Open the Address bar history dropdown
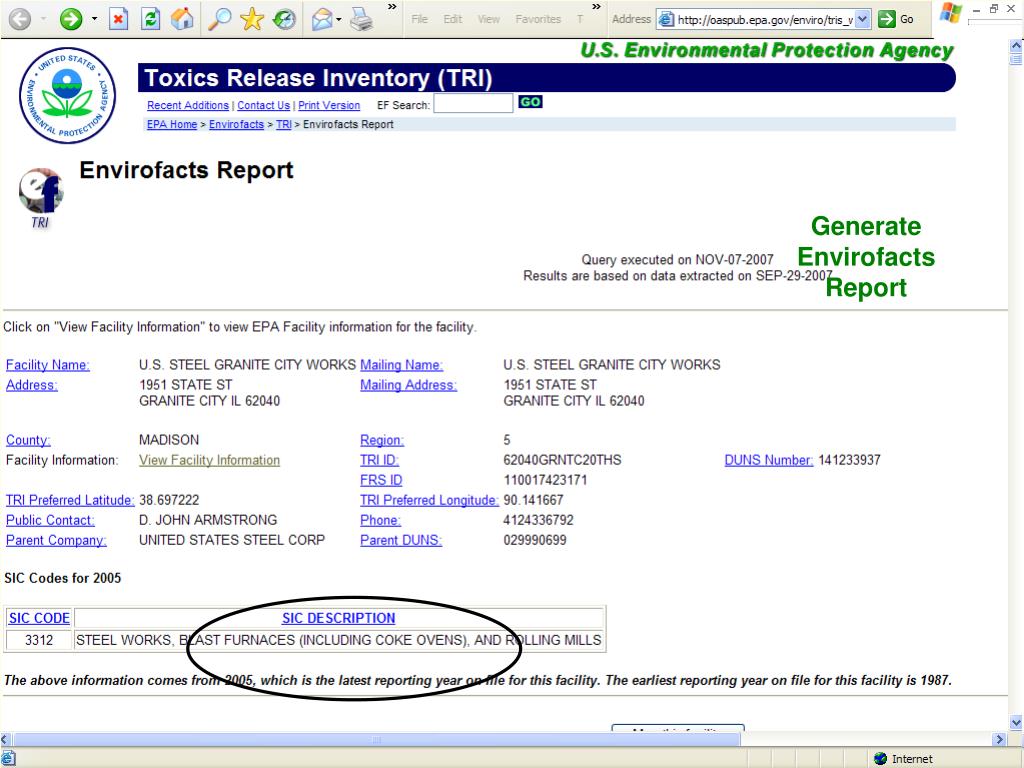1024x768 pixels. [x=863, y=20]
